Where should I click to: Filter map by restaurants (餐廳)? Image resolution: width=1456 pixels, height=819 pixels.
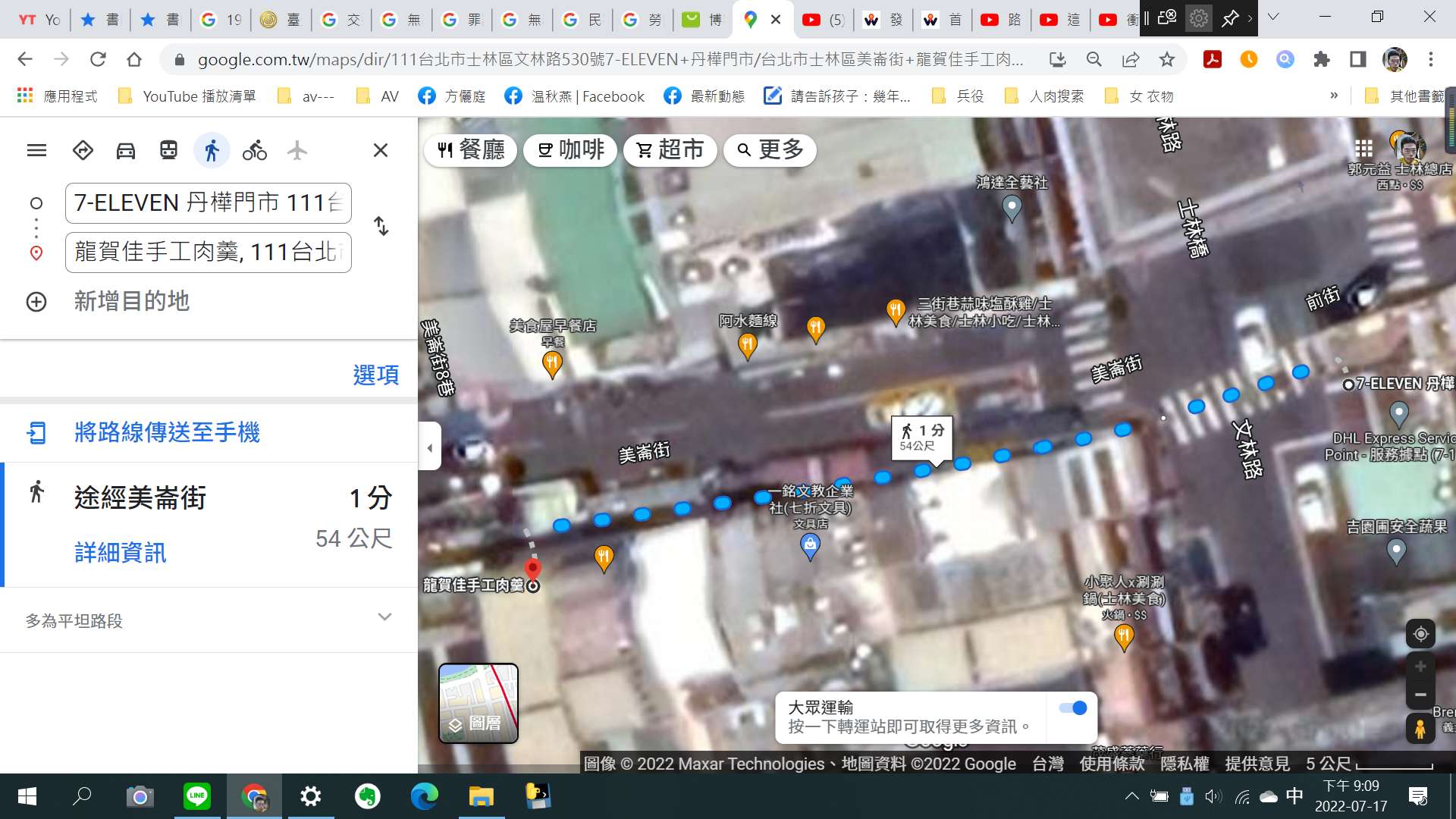point(470,149)
